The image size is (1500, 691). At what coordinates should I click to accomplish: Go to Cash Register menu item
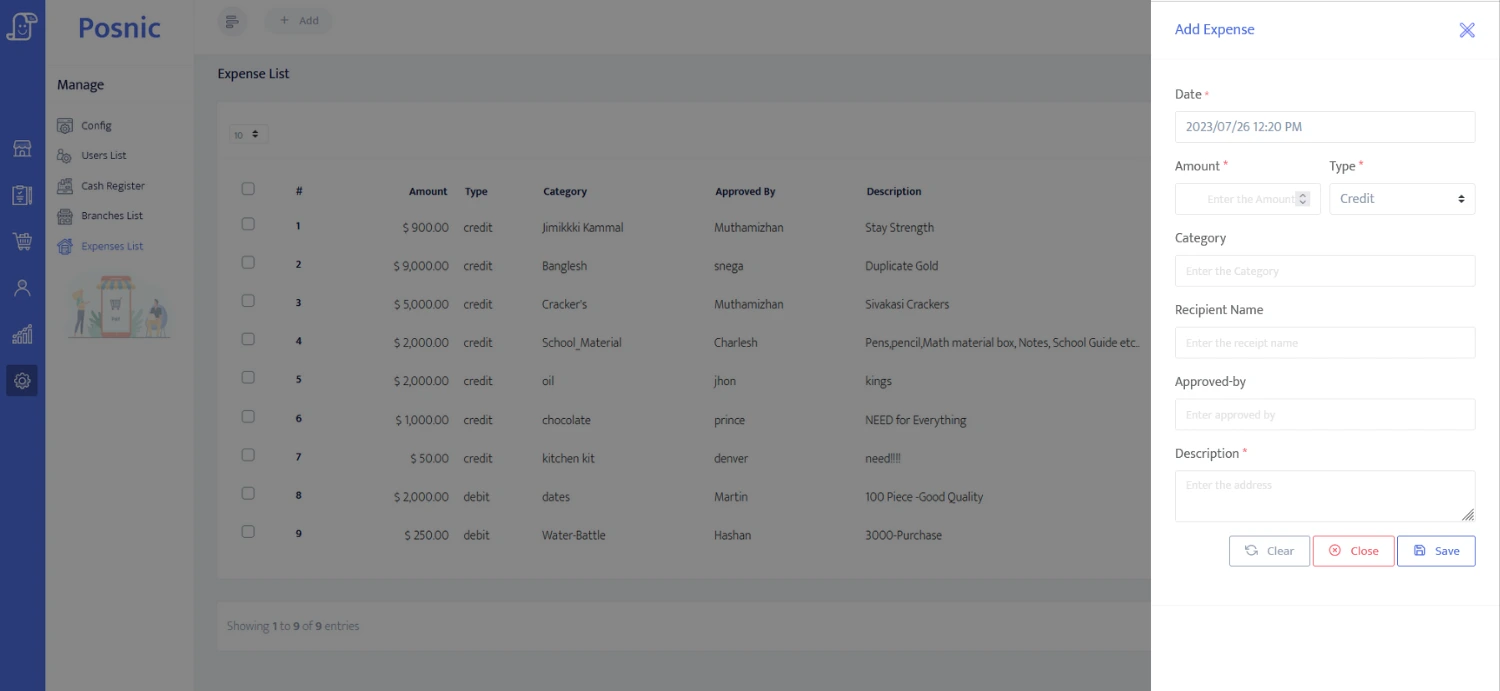click(112, 186)
